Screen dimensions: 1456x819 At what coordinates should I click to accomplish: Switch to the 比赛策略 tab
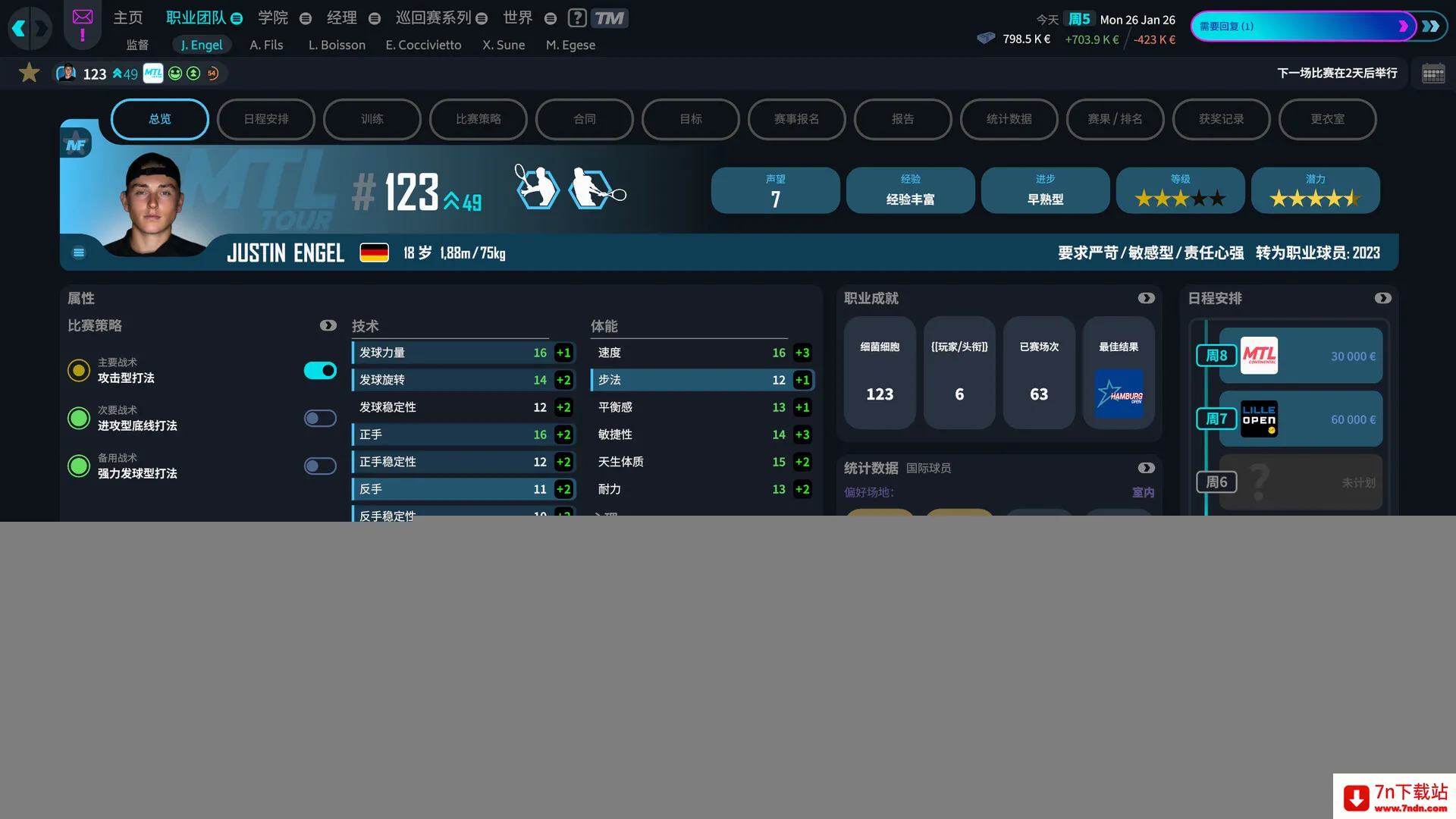[x=479, y=119]
